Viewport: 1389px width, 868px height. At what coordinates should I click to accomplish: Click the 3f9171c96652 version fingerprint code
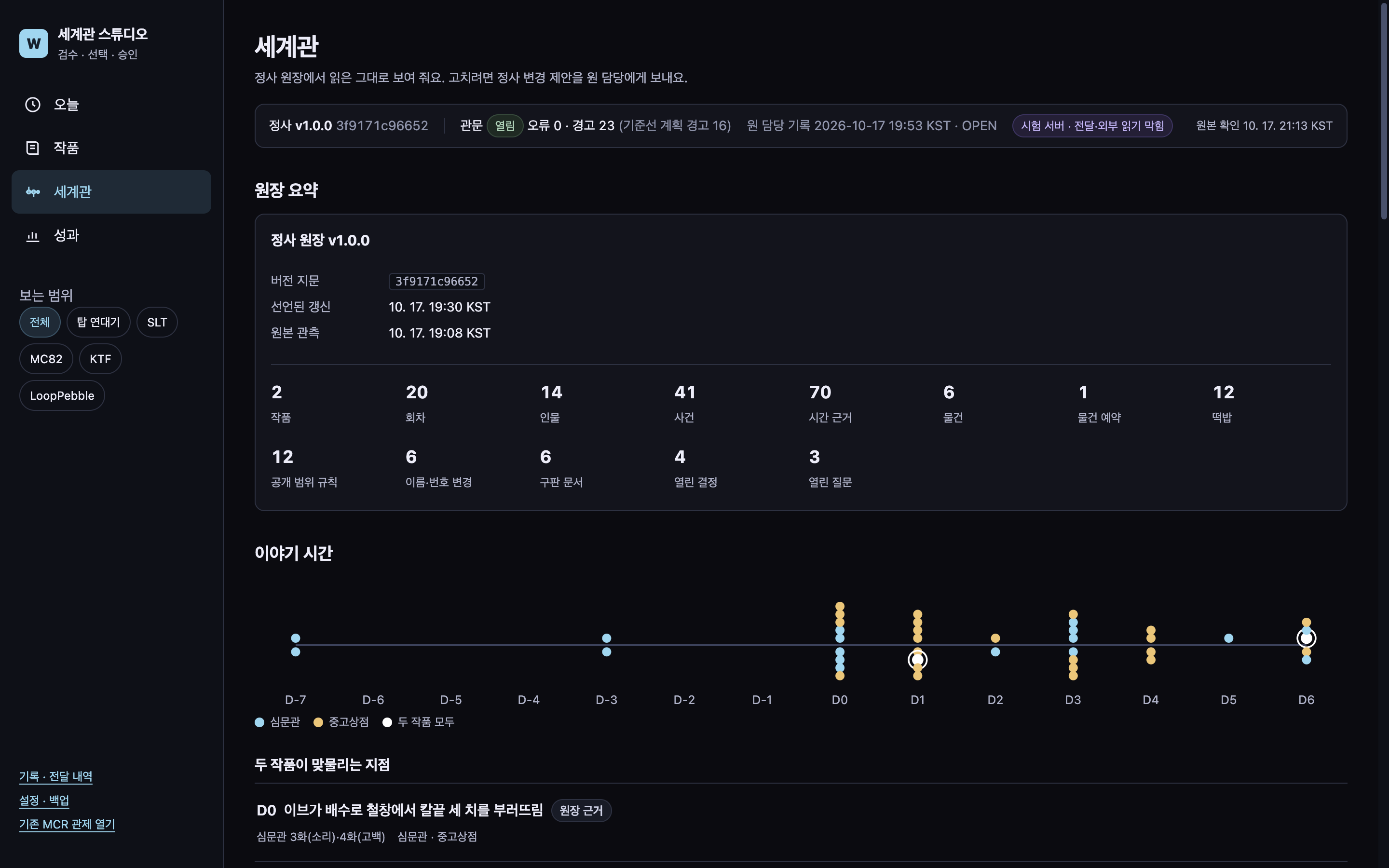[436, 281]
